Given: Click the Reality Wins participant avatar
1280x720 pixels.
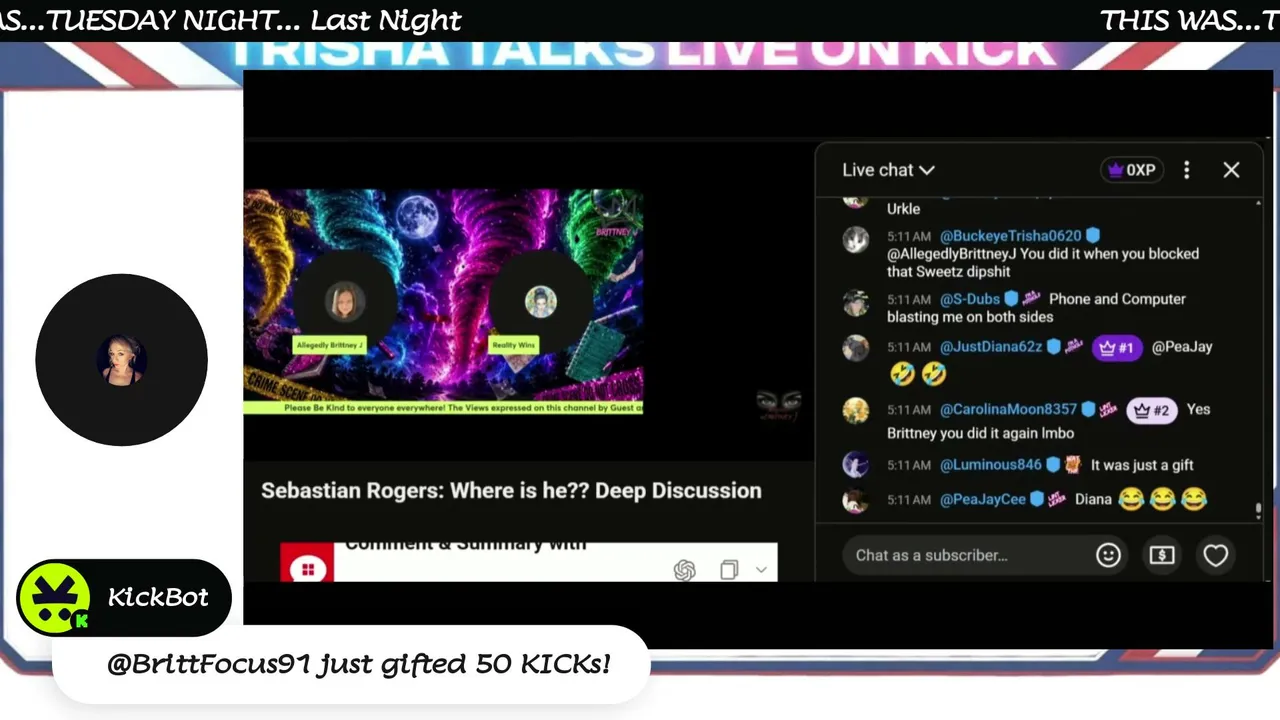Looking at the screenshot, I should point(541,301).
